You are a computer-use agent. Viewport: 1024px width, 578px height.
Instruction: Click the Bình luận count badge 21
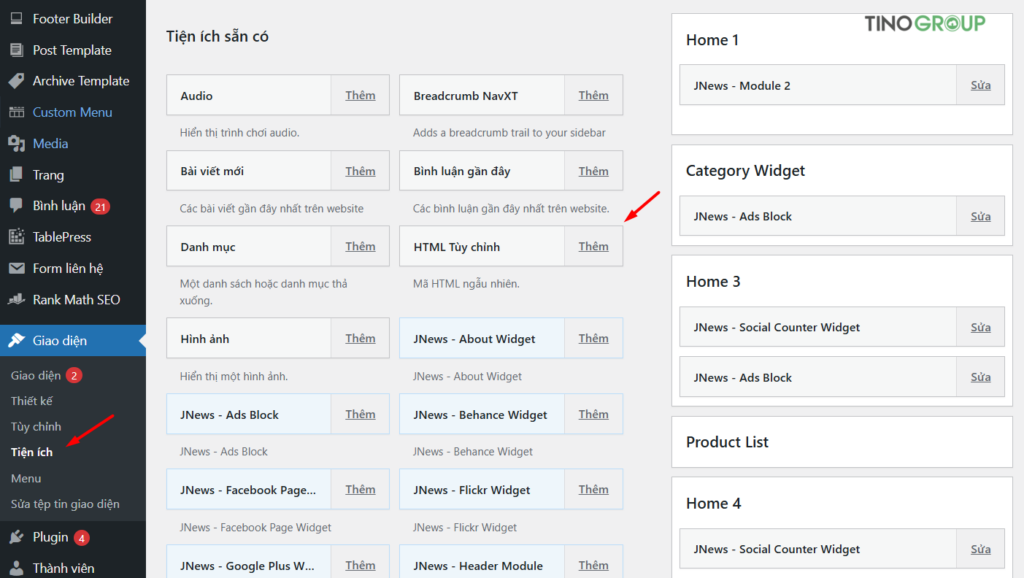100,206
